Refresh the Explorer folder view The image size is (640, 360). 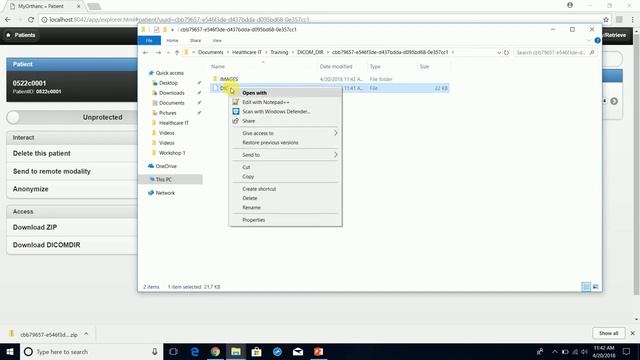coord(506,52)
